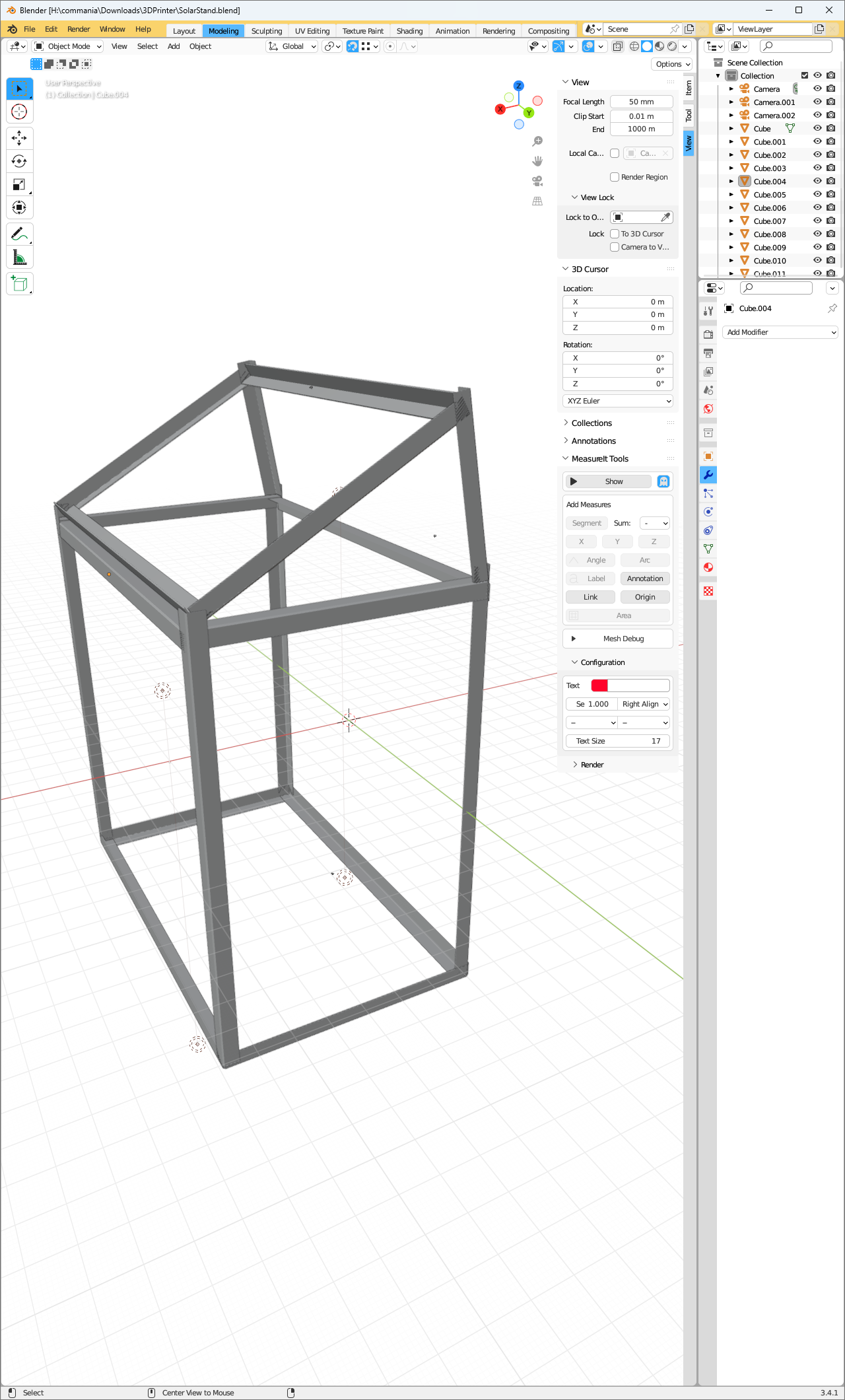Screen dimensions: 845x1400
Task: Open the Render properties tab icon
Action: coord(708,334)
